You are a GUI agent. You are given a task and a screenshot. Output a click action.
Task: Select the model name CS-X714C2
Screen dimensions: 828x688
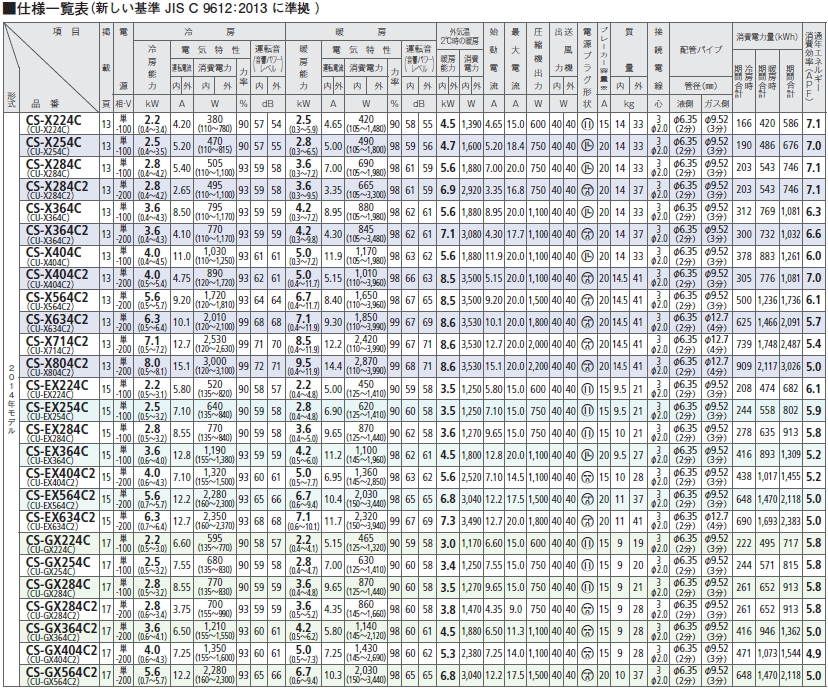(58, 341)
